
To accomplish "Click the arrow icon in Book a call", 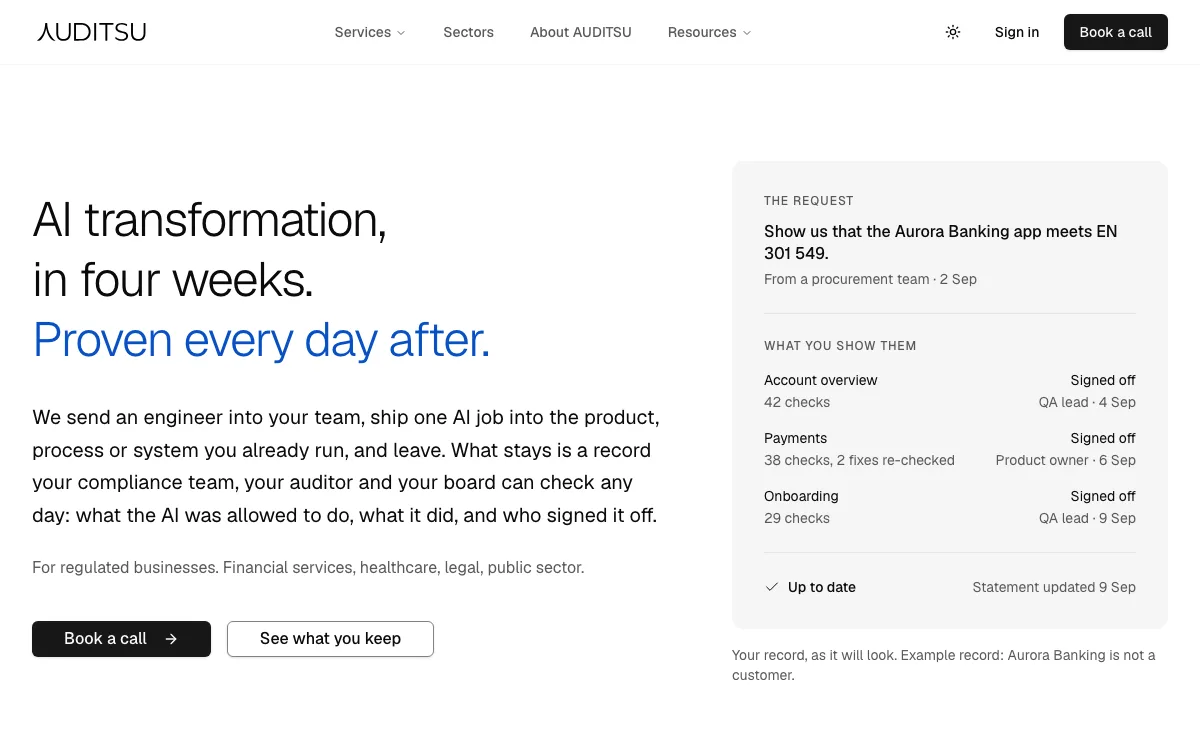I will [171, 639].
